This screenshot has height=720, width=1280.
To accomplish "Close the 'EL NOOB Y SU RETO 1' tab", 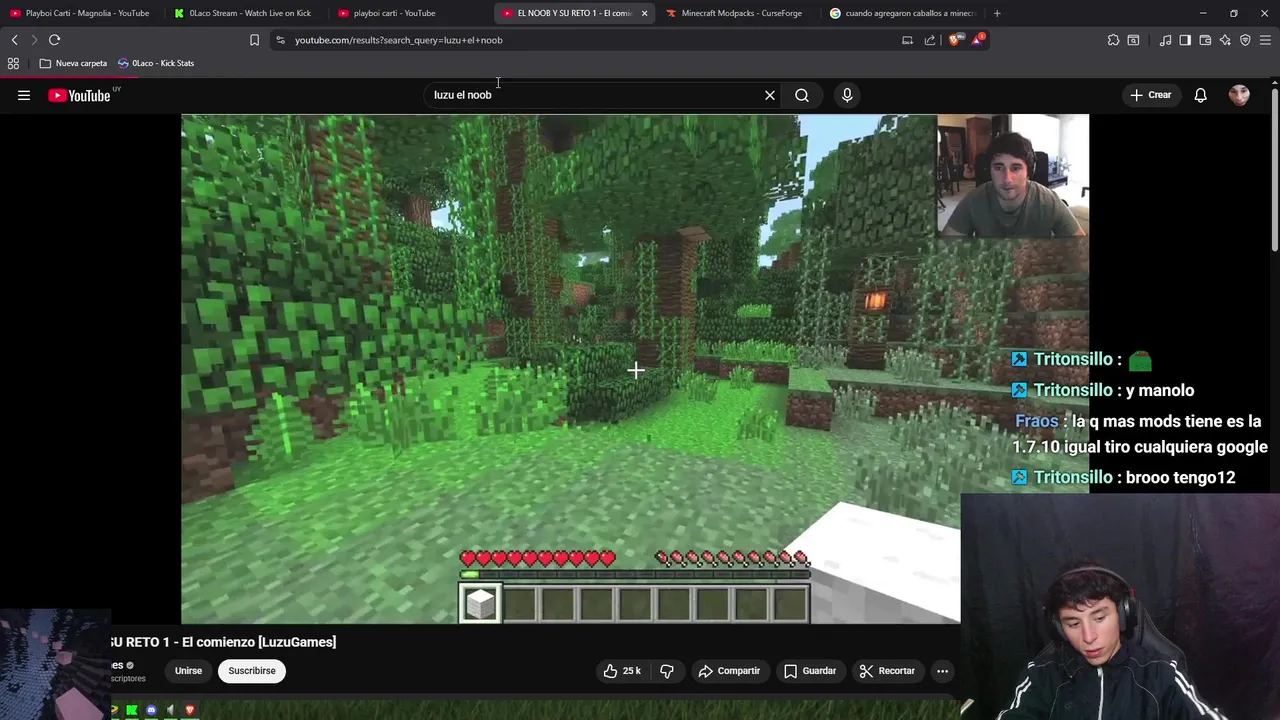I will coord(644,13).
